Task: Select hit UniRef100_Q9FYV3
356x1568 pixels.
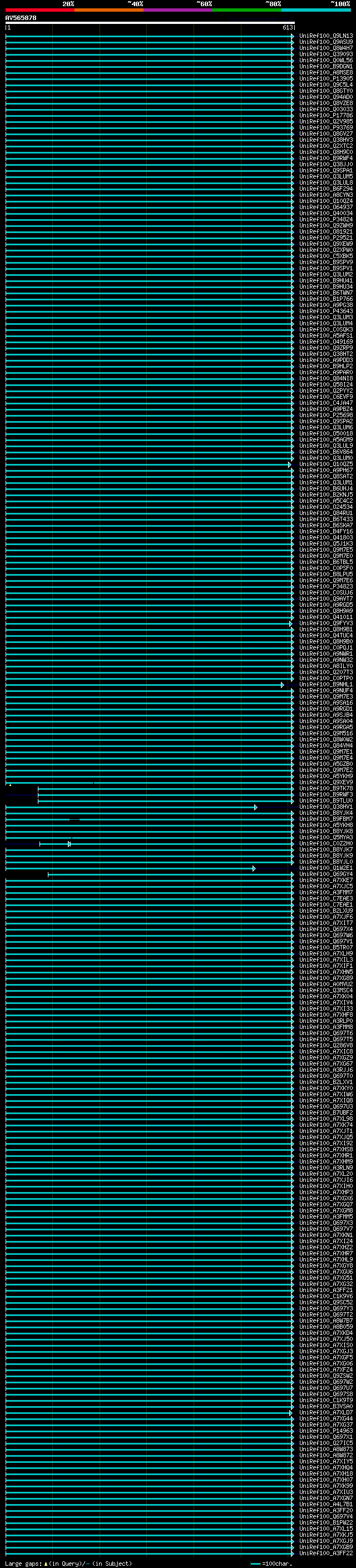Action: click(x=326, y=624)
